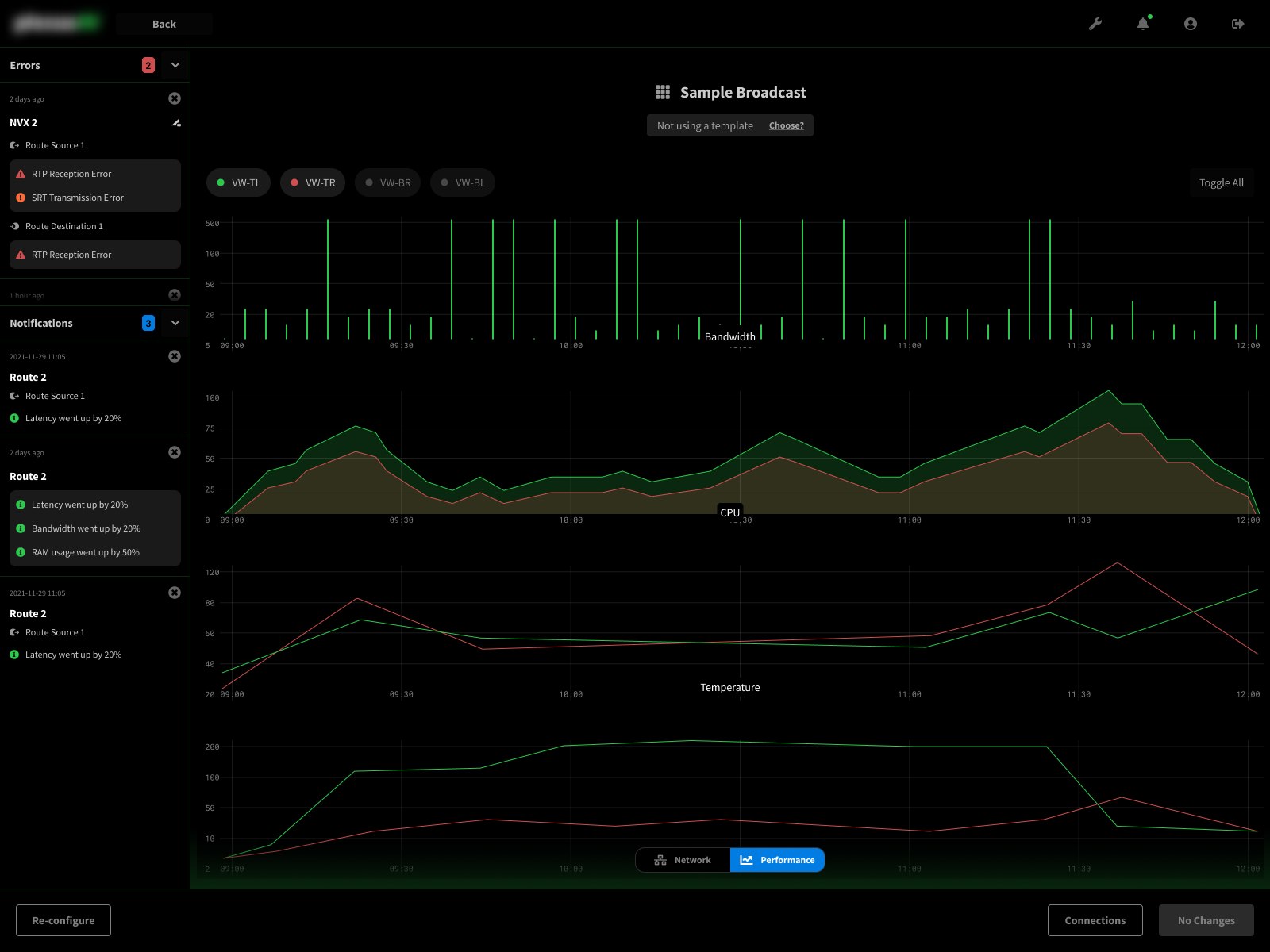Image resolution: width=1270 pixels, height=952 pixels.
Task: Click Choose? to pick a template
Action: pos(786,125)
